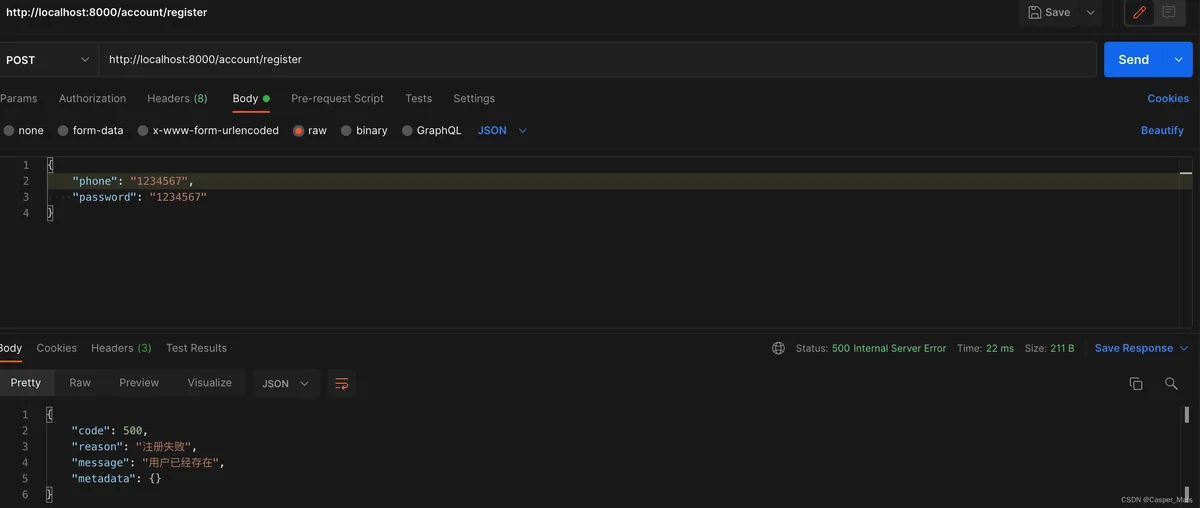Screen dimensions: 1200x508
Task: Click Beautify to format the body
Action: tap(1162, 131)
